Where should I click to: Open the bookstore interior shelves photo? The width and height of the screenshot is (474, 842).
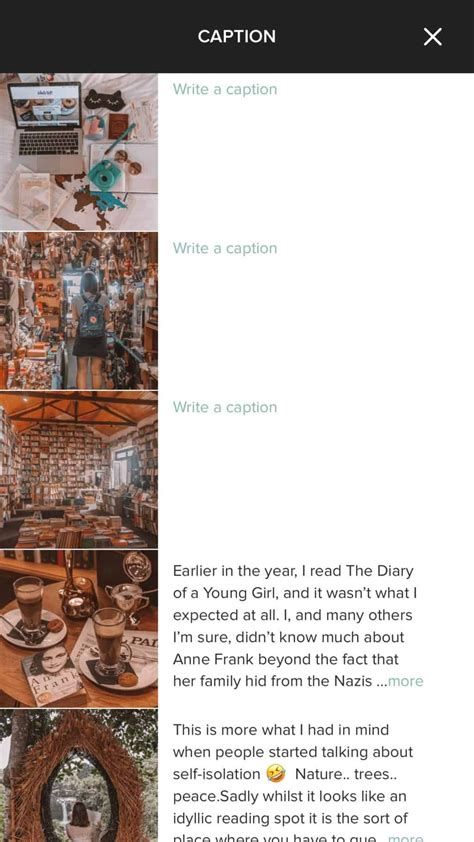(79, 470)
